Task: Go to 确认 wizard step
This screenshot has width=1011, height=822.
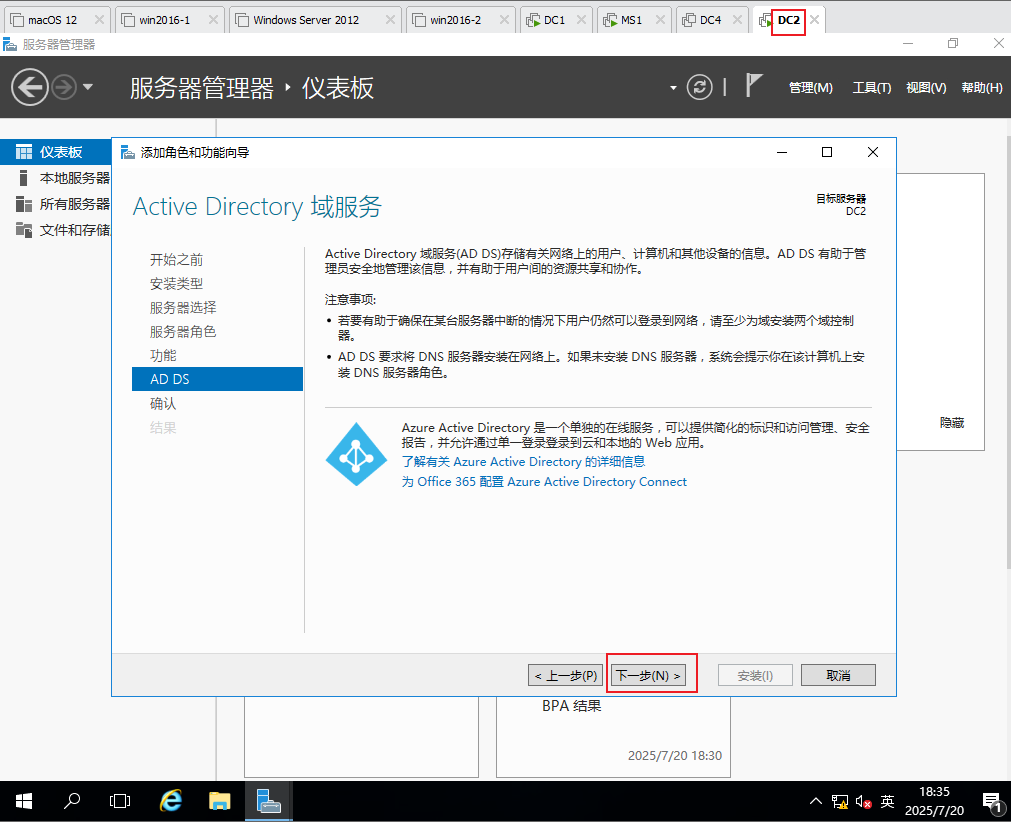Action: click(x=163, y=404)
